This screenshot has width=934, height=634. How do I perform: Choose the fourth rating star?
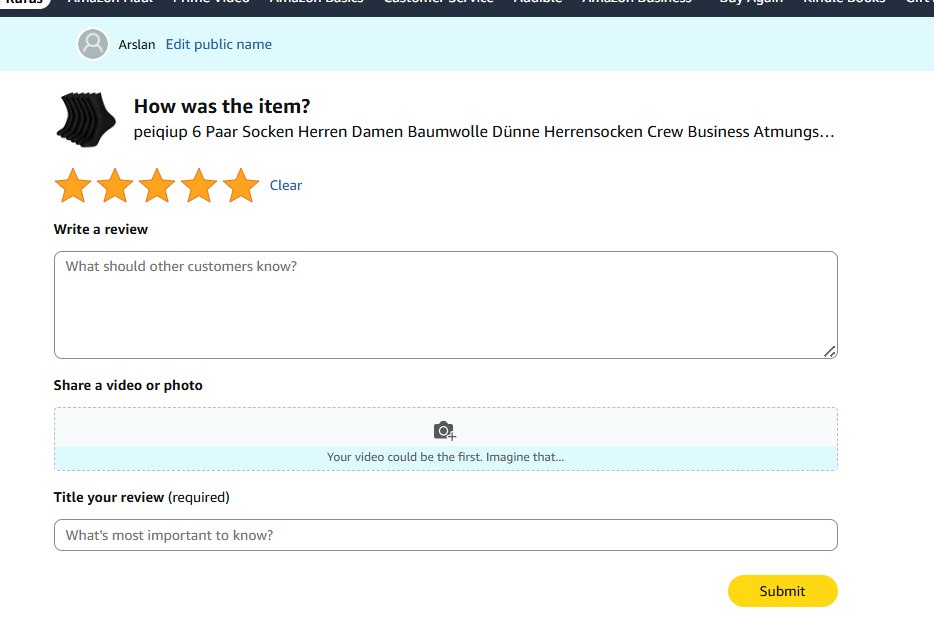click(x=199, y=185)
